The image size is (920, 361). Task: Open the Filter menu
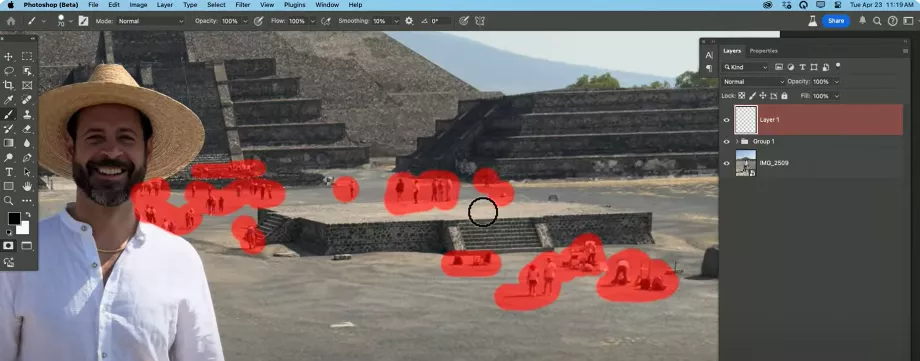coord(242,5)
